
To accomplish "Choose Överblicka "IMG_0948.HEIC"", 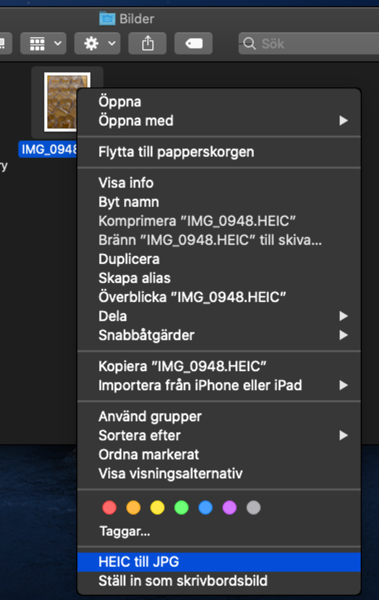I will [x=219, y=297].
